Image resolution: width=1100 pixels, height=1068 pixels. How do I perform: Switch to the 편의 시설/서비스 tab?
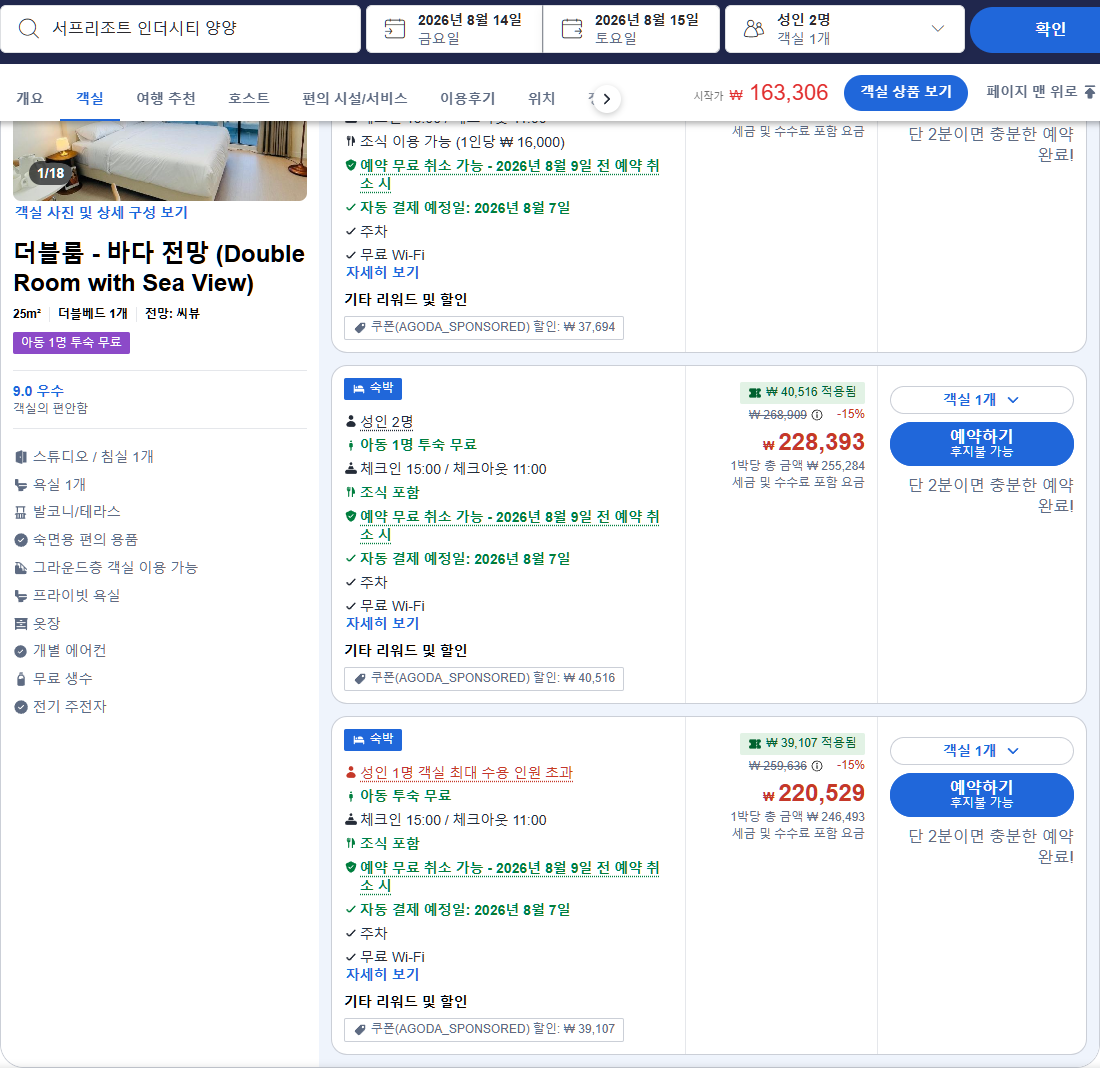[x=354, y=98]
